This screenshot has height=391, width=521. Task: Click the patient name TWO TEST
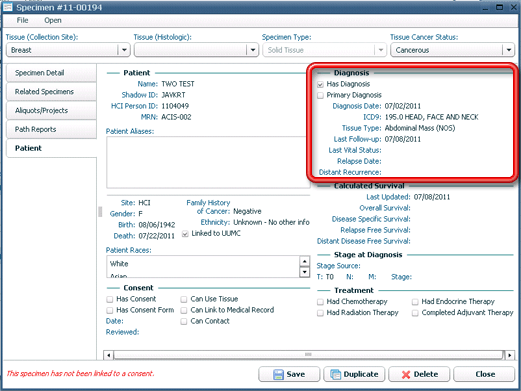click(178, 84)
